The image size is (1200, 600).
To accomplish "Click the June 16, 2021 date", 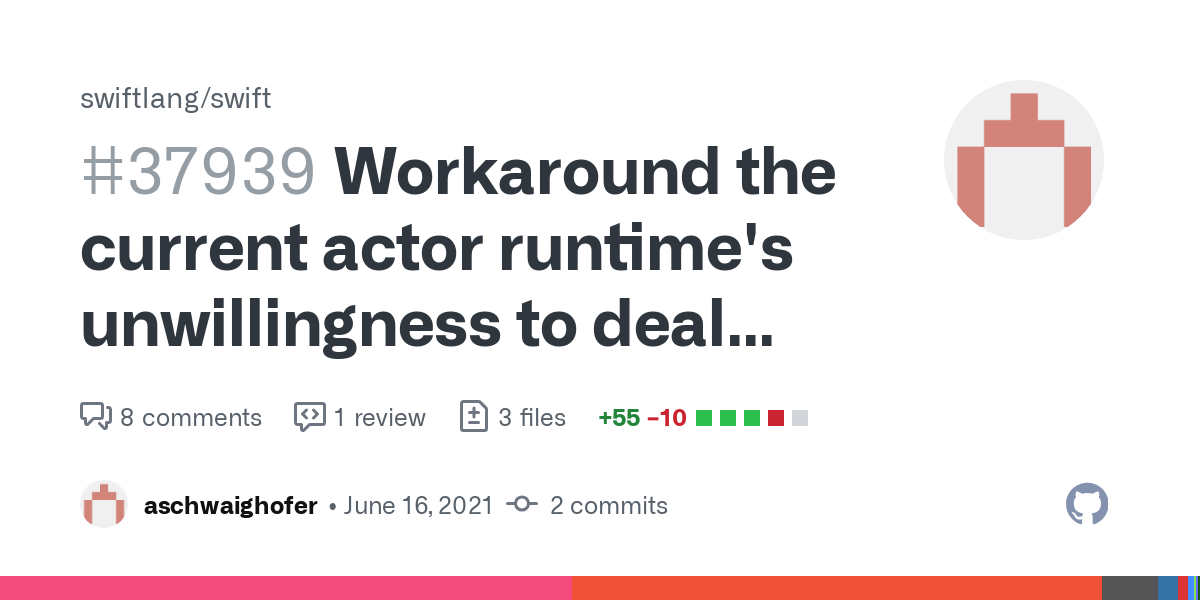I will click(418, 506).
